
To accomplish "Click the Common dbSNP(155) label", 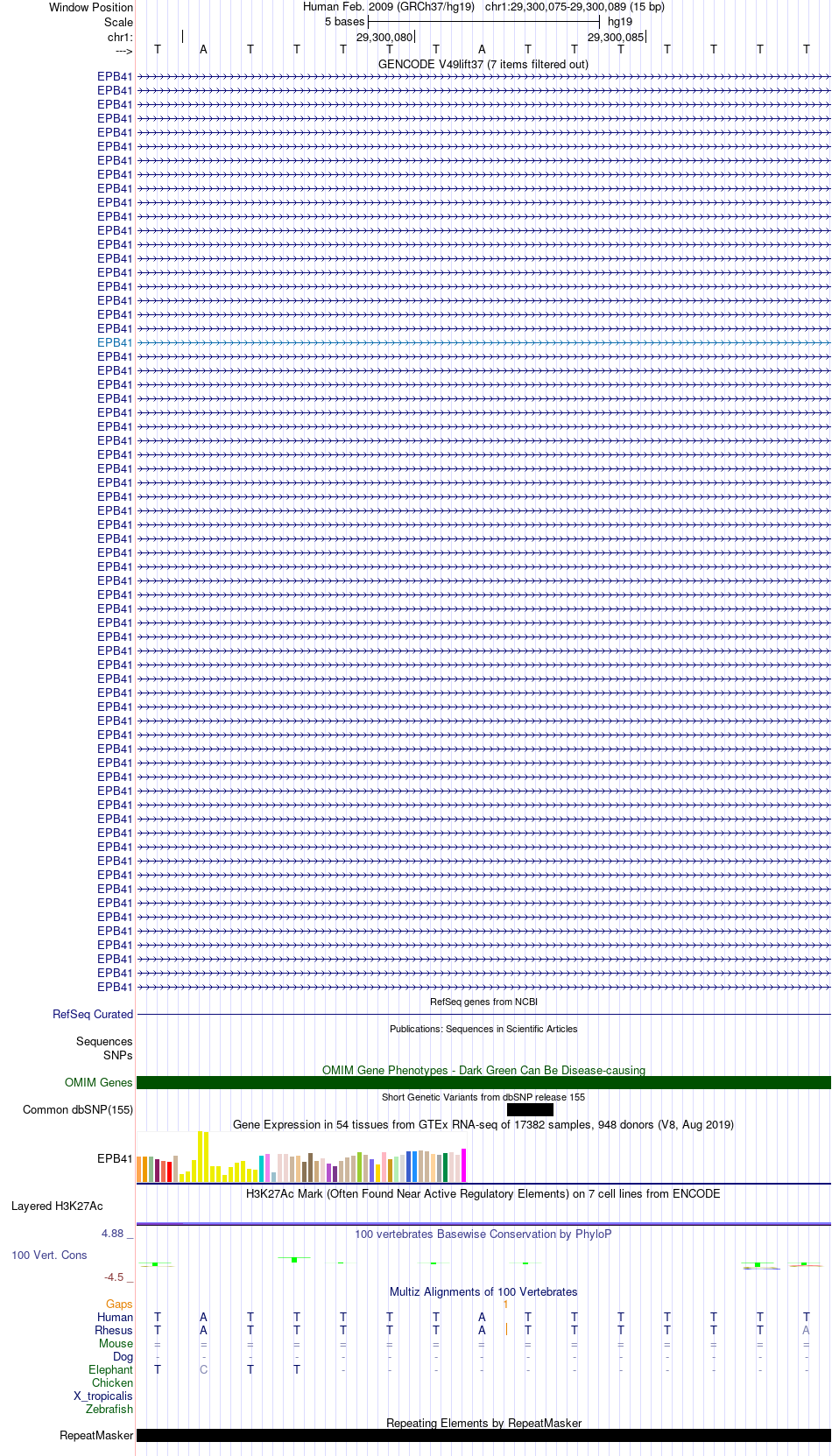I will (x=78, y=1109).
